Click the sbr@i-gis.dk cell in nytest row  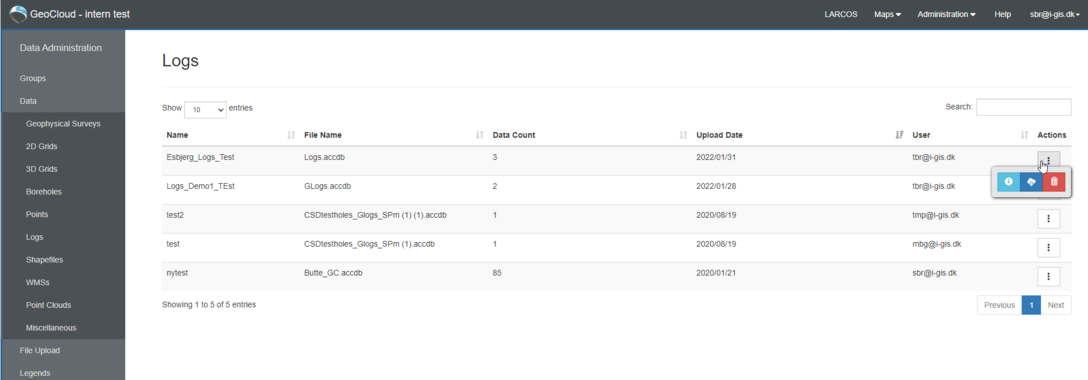pyautogui.click(x=935, y=274)
